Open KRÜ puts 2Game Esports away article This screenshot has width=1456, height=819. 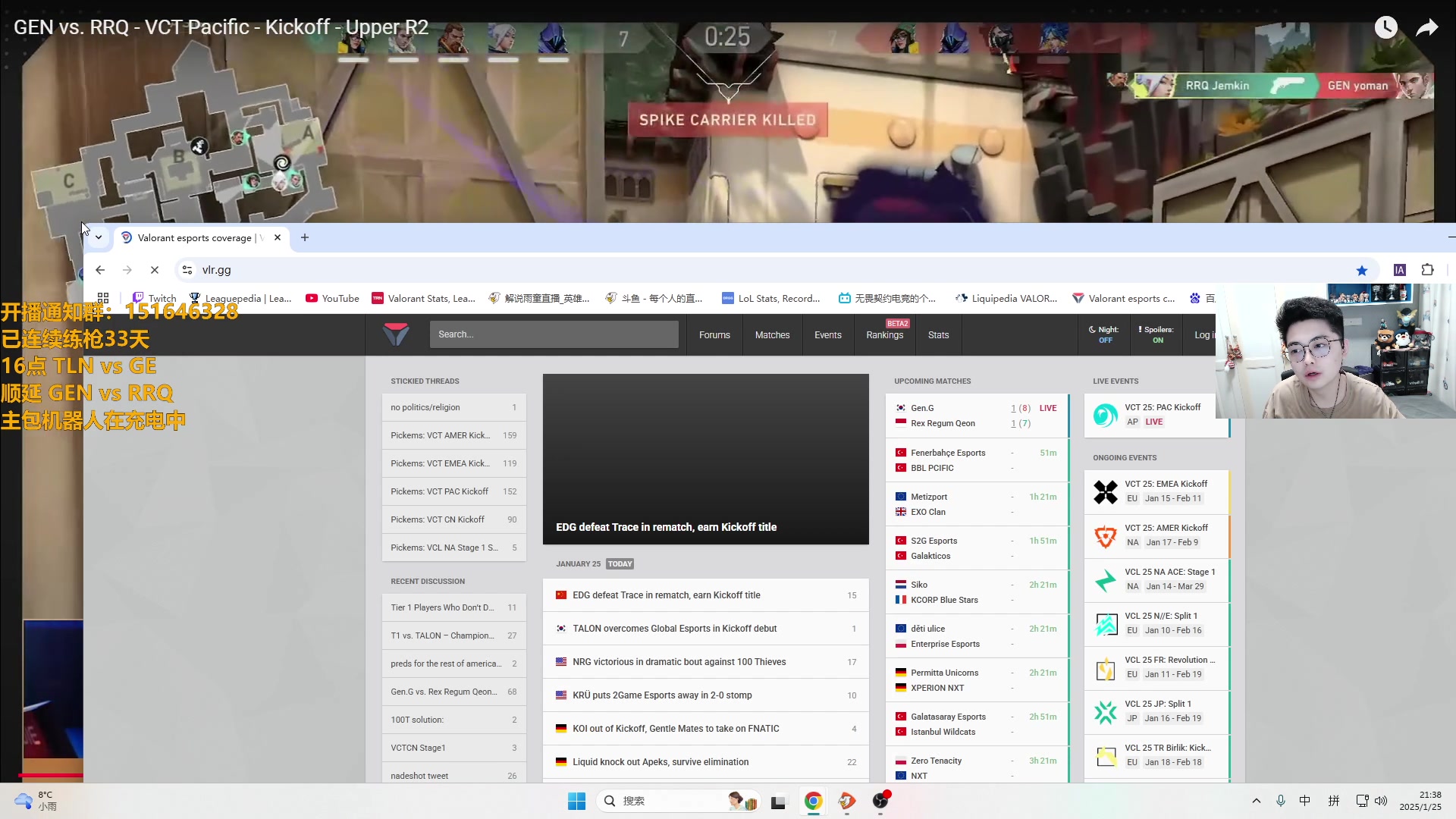705,695
